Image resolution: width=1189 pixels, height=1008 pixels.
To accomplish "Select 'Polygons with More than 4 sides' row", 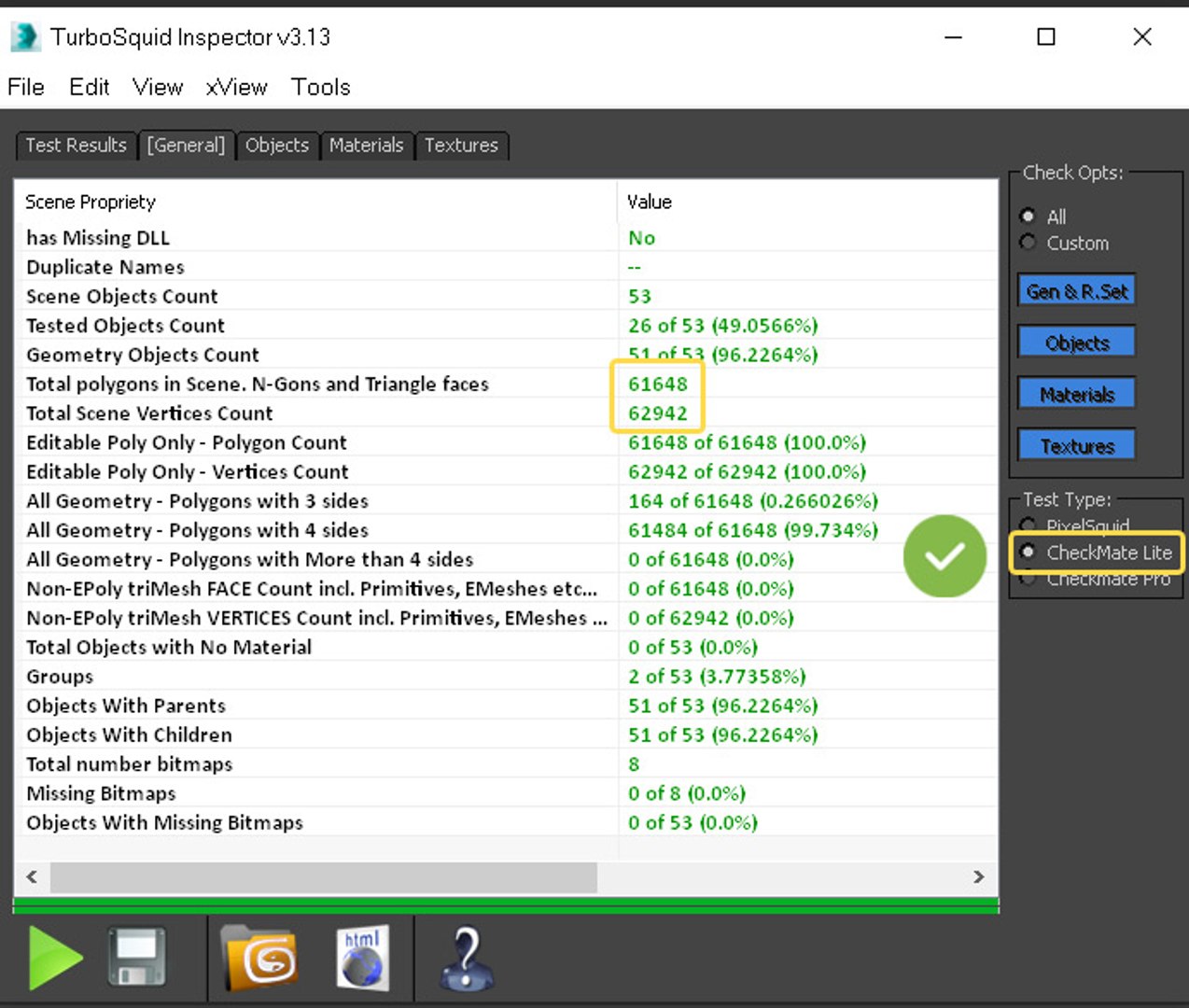I will click(x=506, y=559).
